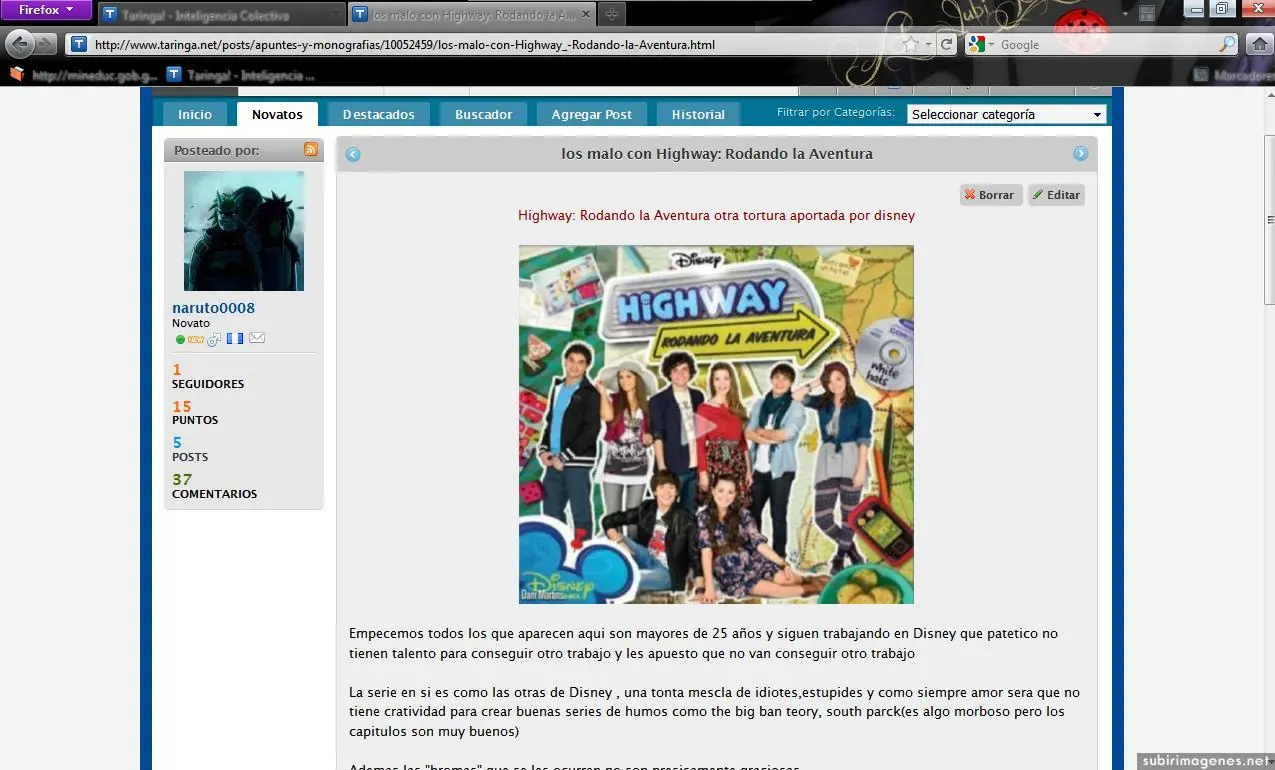1275x770 pixels.
Task: Click the 'Filtrar por Categorías:' label
Action: [836, 112]
